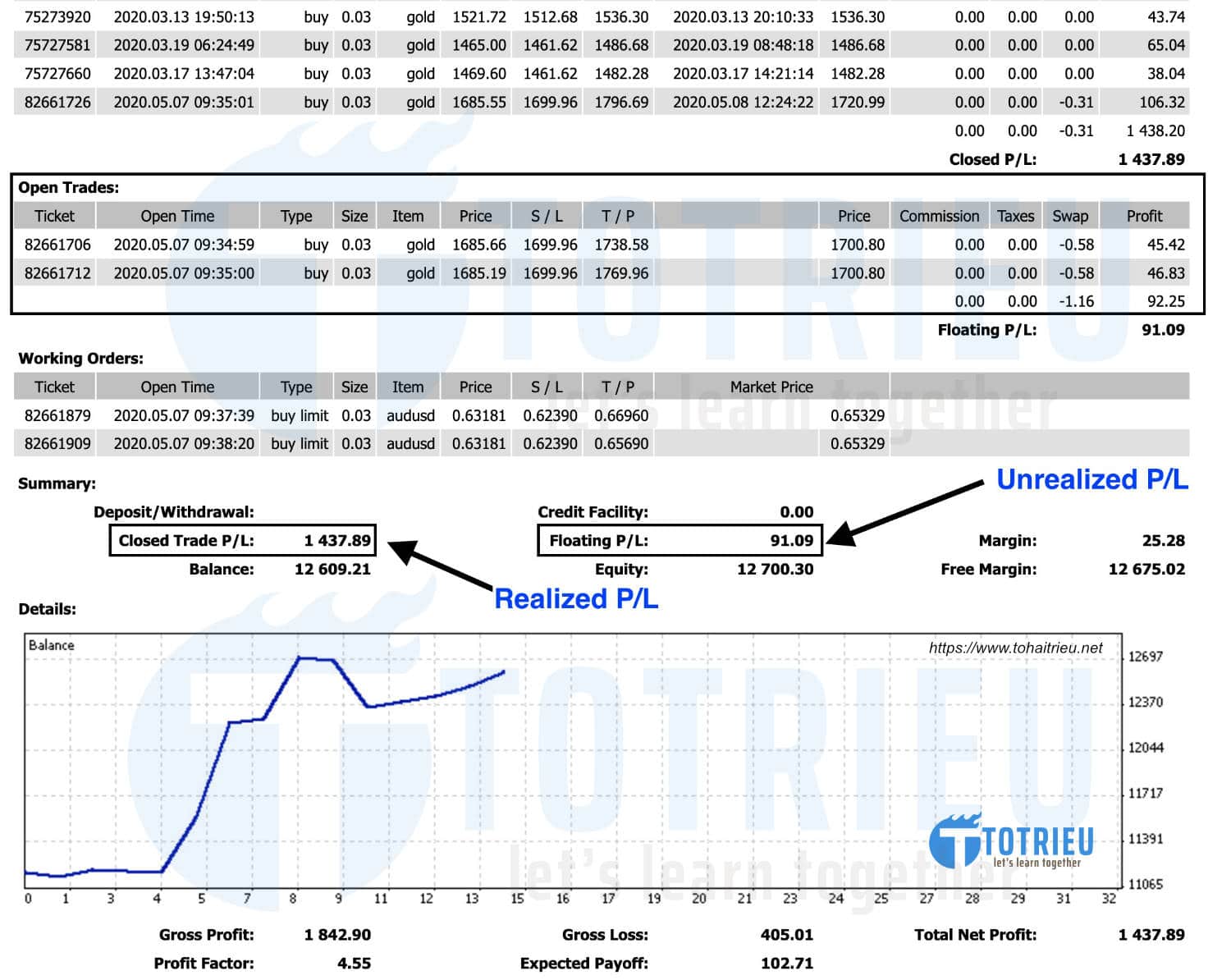
Task: Click the Closed Trade P/L highlighted box
Action: tap(242, 540)
